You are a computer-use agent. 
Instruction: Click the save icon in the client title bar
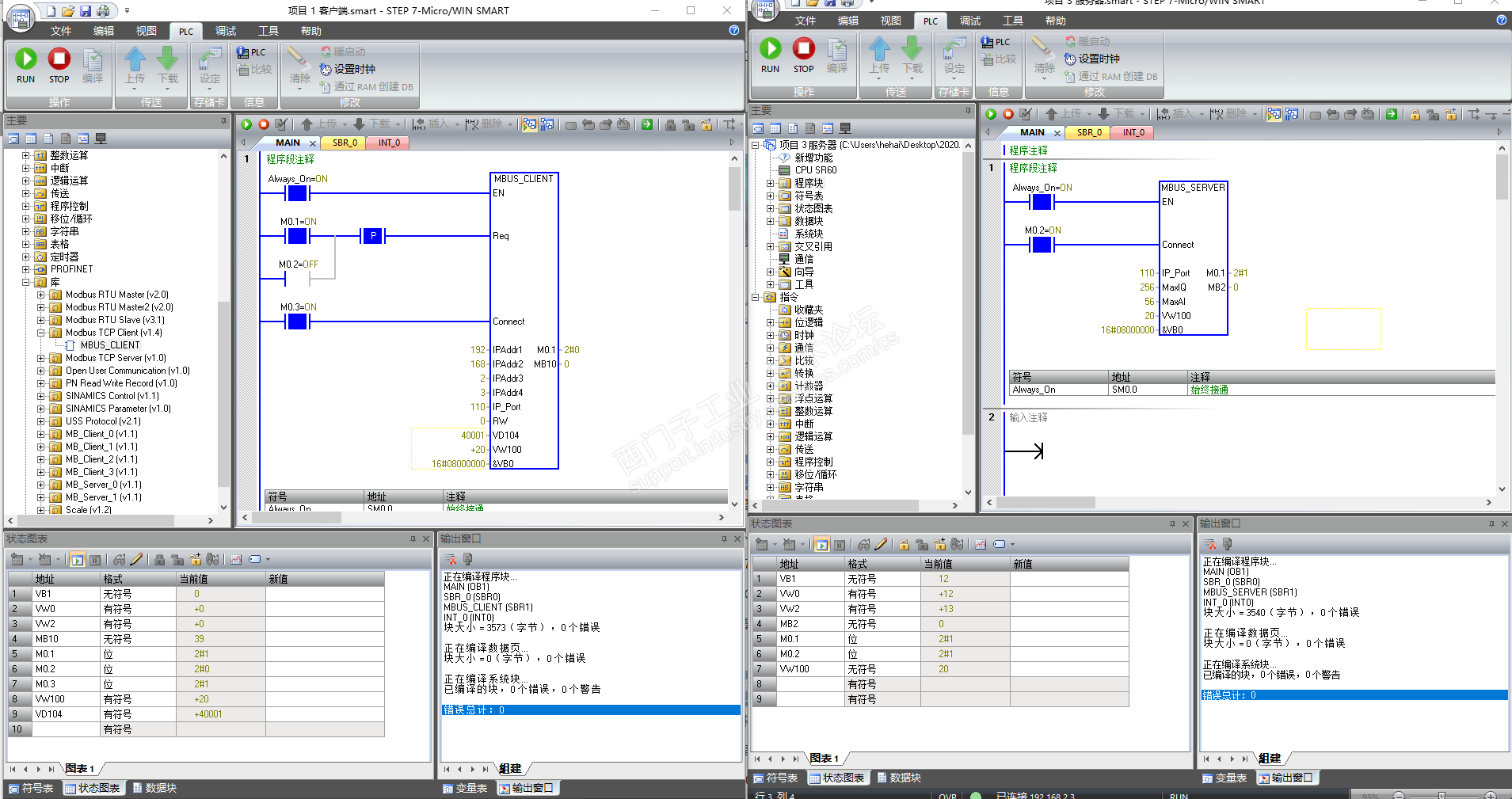point(86,11)
